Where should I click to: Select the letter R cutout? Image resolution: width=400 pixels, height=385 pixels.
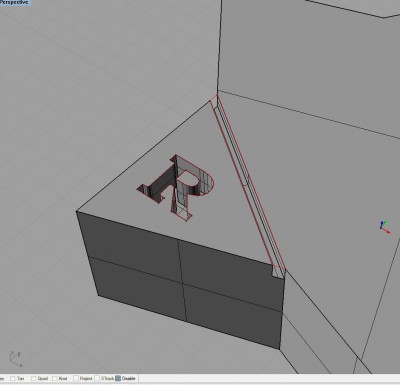[x=176, y=188]
